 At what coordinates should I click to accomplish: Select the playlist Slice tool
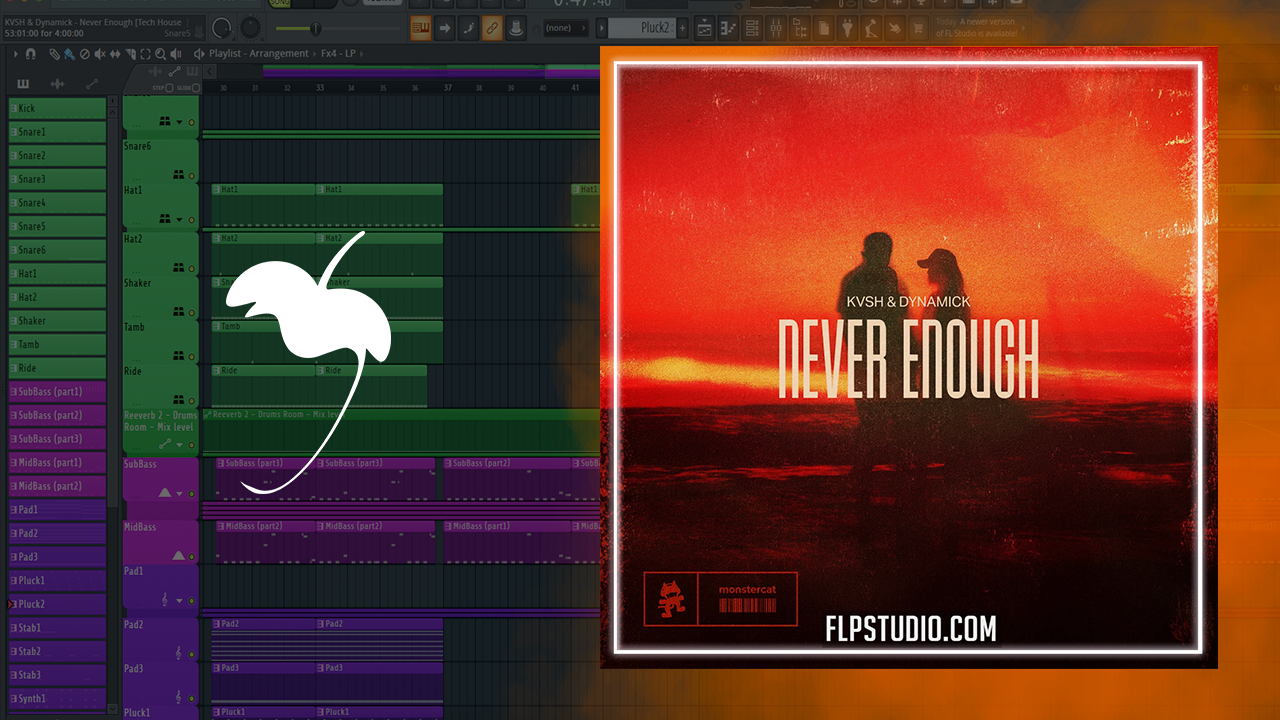[x=130, y=54]
